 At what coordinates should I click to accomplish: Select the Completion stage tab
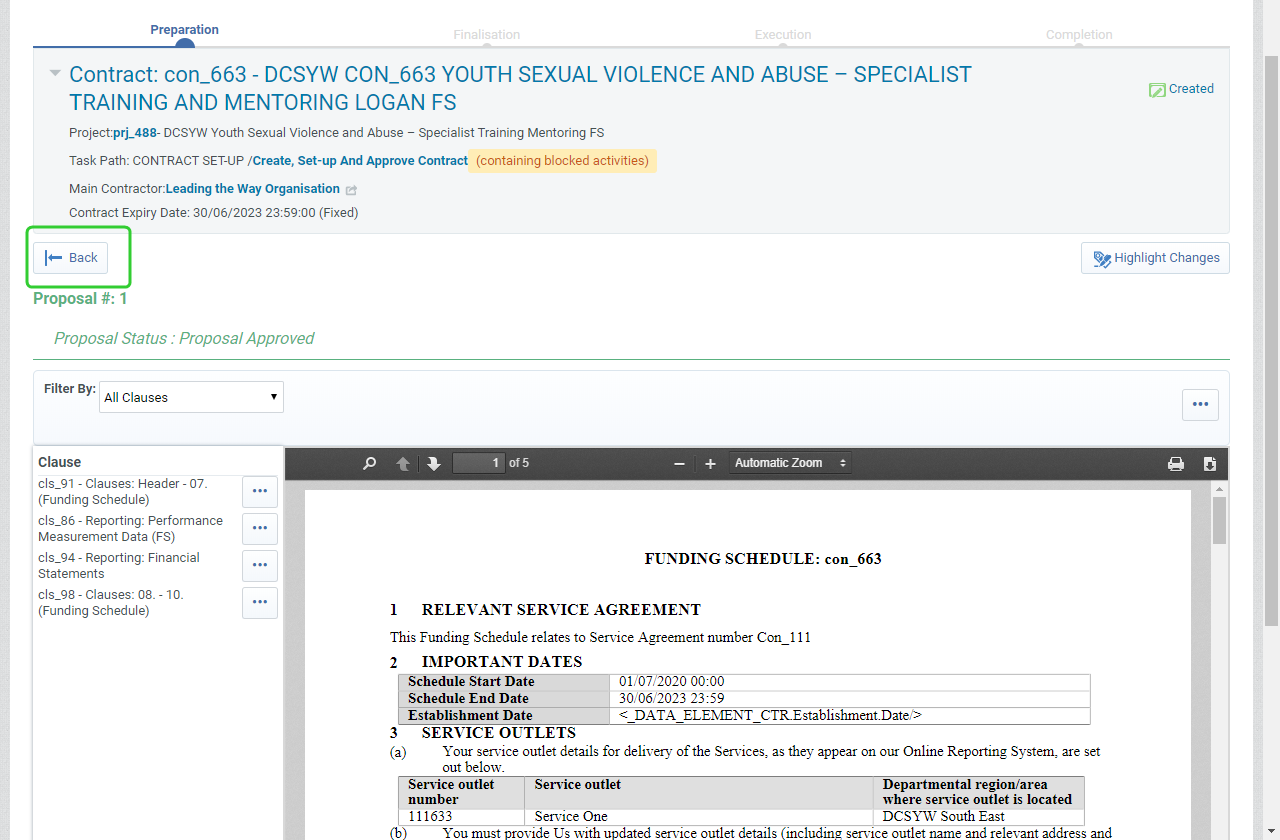(x=1079, y=35)
